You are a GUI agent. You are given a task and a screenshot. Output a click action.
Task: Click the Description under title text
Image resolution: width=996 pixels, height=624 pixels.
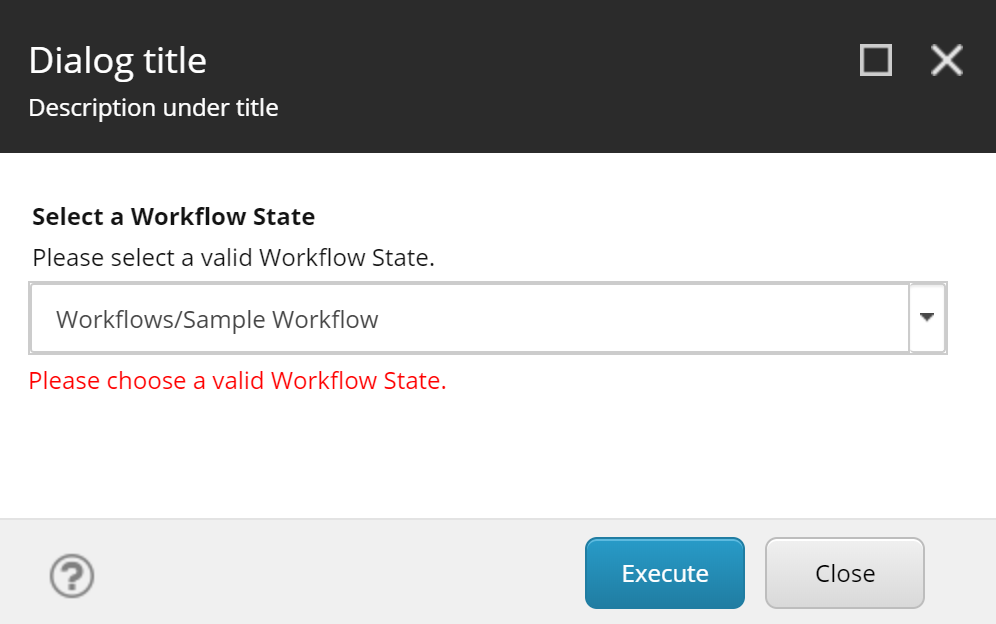(153, 107)
